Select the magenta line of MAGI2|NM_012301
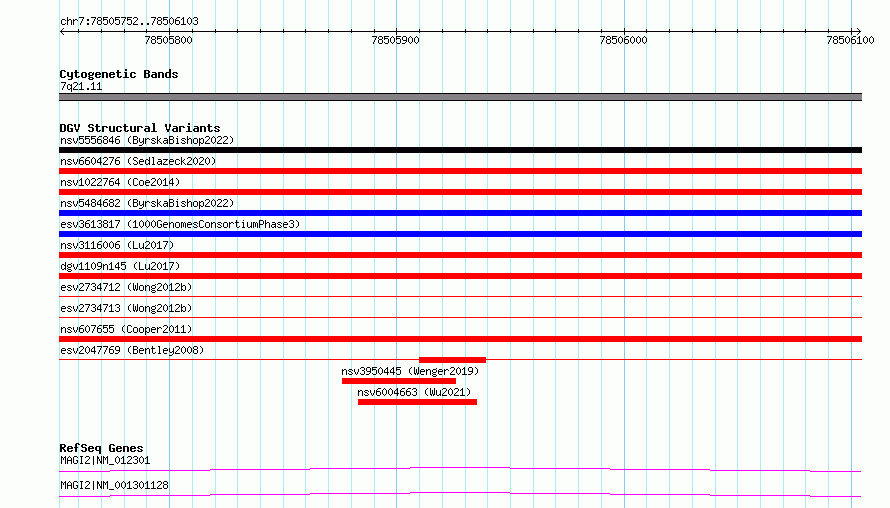890x508 pixels. (x=460, y=469)
